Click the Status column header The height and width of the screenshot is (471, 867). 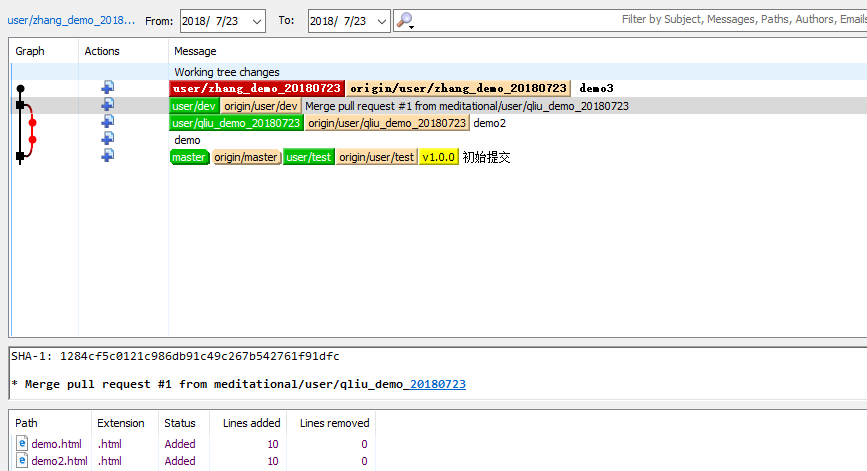pos(181,423)
